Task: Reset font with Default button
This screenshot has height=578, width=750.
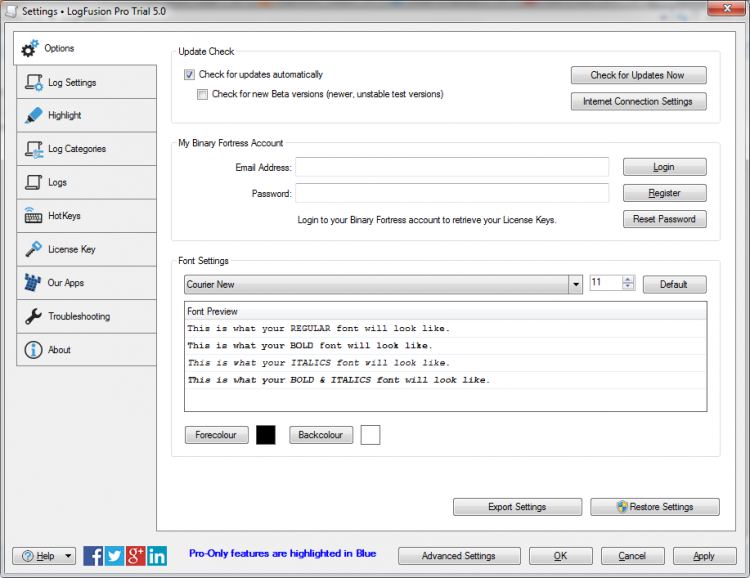Action: [x=674, y=284]
